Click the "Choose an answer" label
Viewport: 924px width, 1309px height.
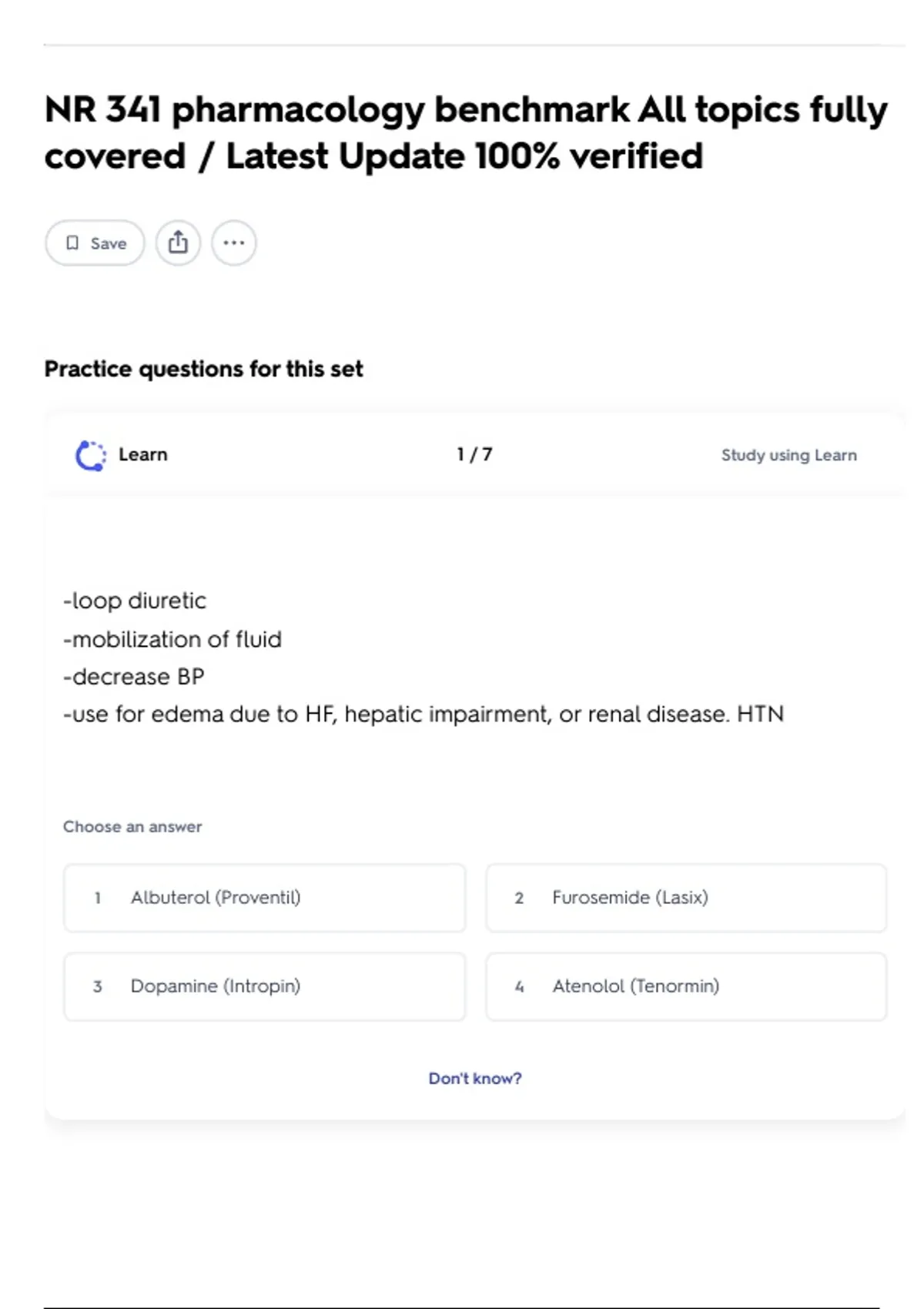tap(132, 826)
